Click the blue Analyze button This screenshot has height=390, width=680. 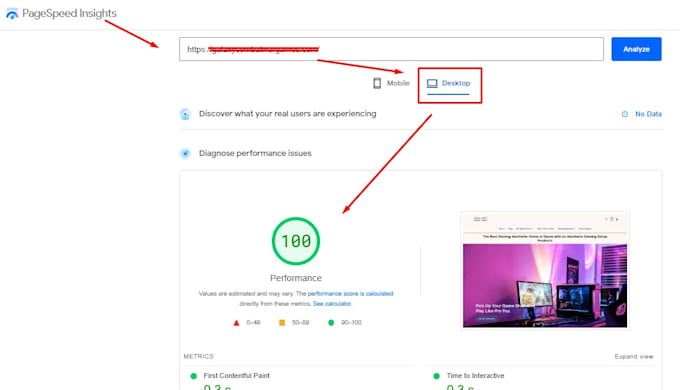pos(636,49)
